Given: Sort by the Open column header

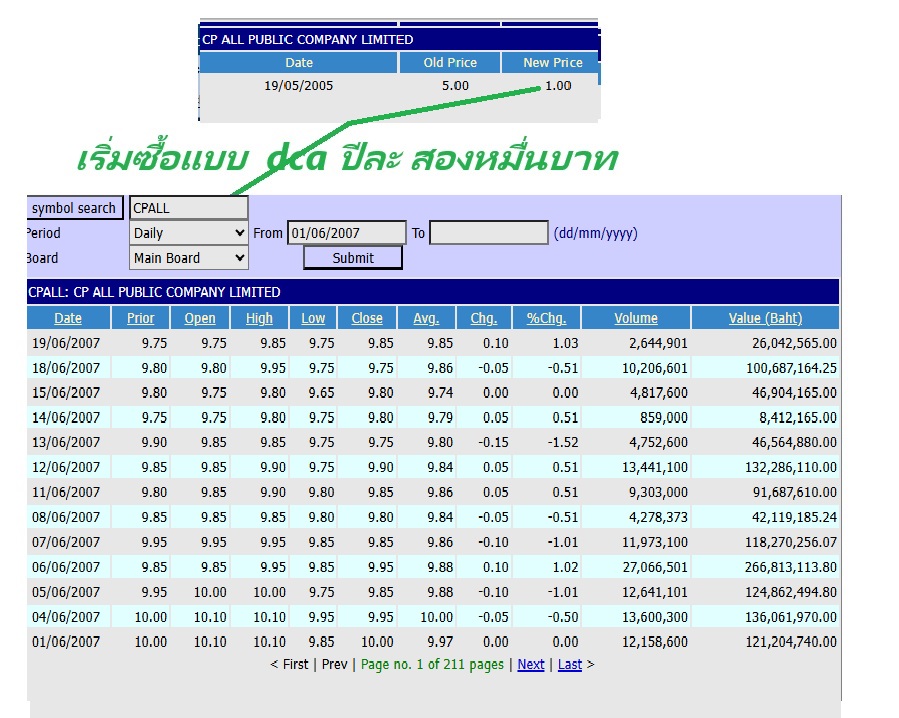Looking at the screenshot, I should 200,318.
